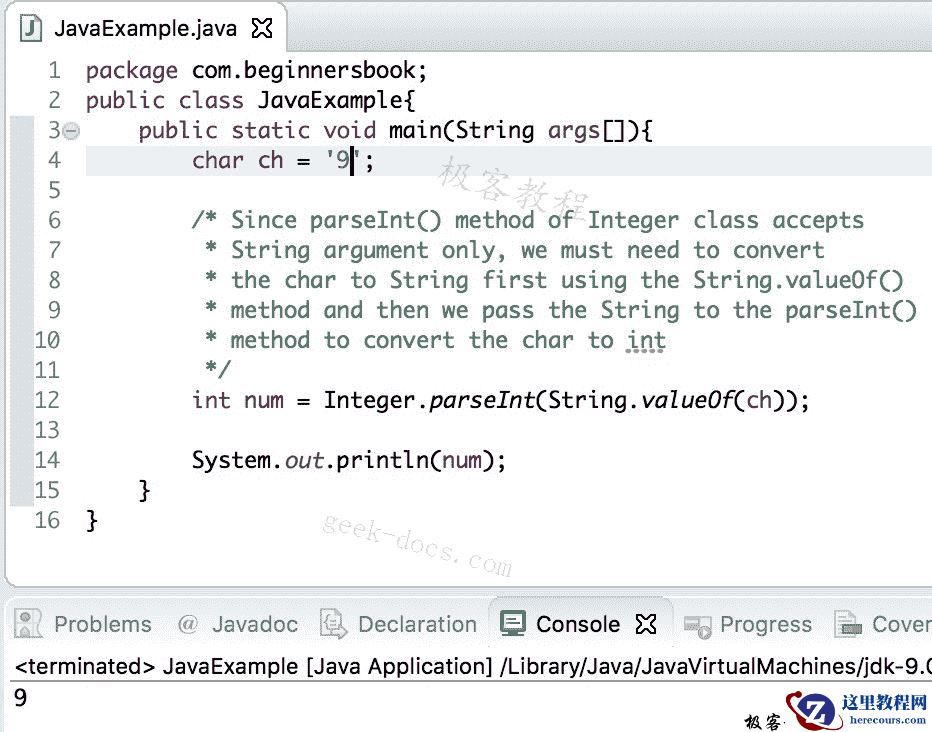Click line number 12 in the gutter
This screenshot has width=932, height=732.
[x=46, y=399]
